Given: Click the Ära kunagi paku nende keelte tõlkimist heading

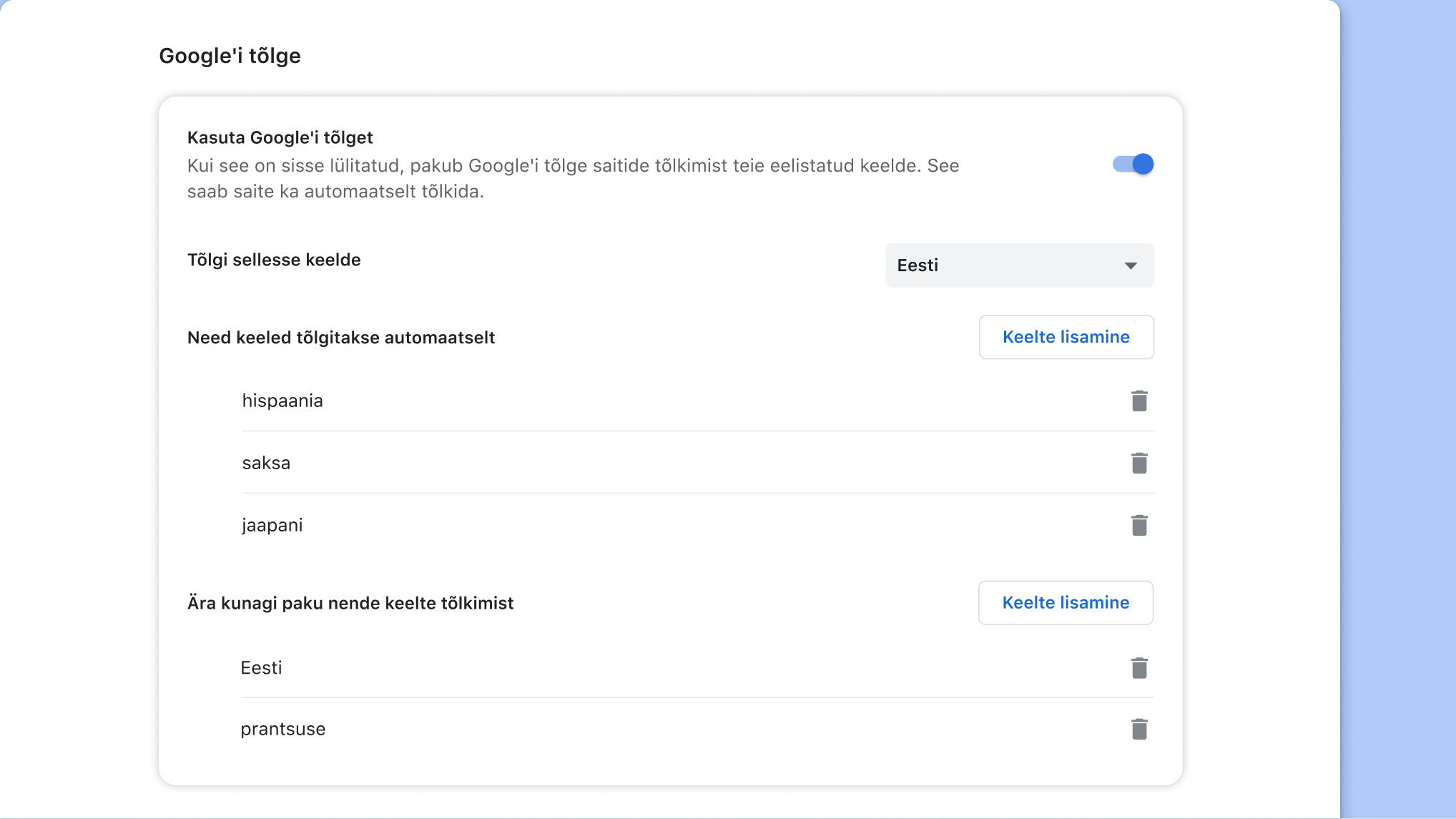Looking at the screenshot, I should (x=350, y=603).
